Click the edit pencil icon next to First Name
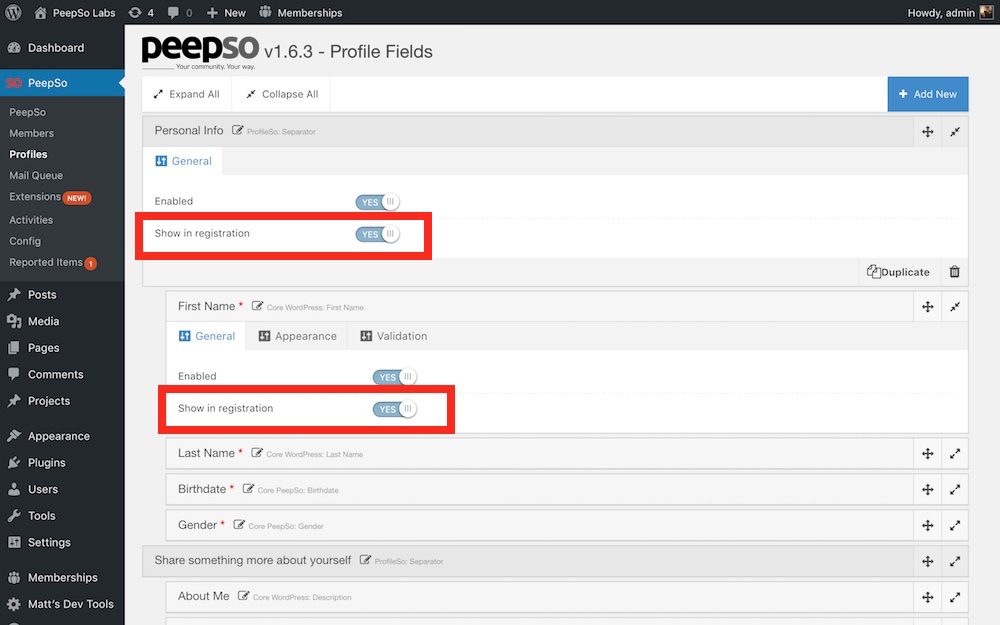 257,306
